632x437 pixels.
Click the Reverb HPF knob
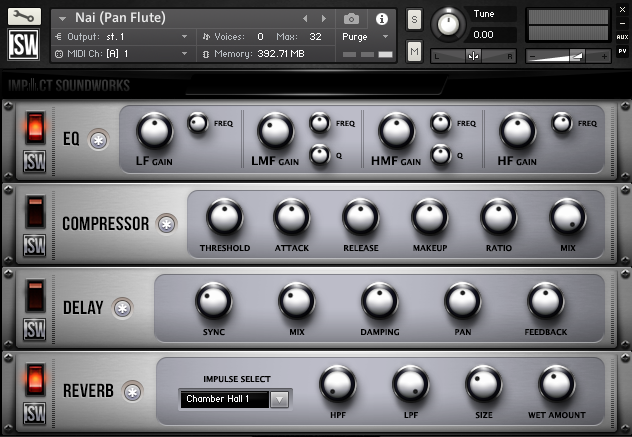tap(338, 384)
